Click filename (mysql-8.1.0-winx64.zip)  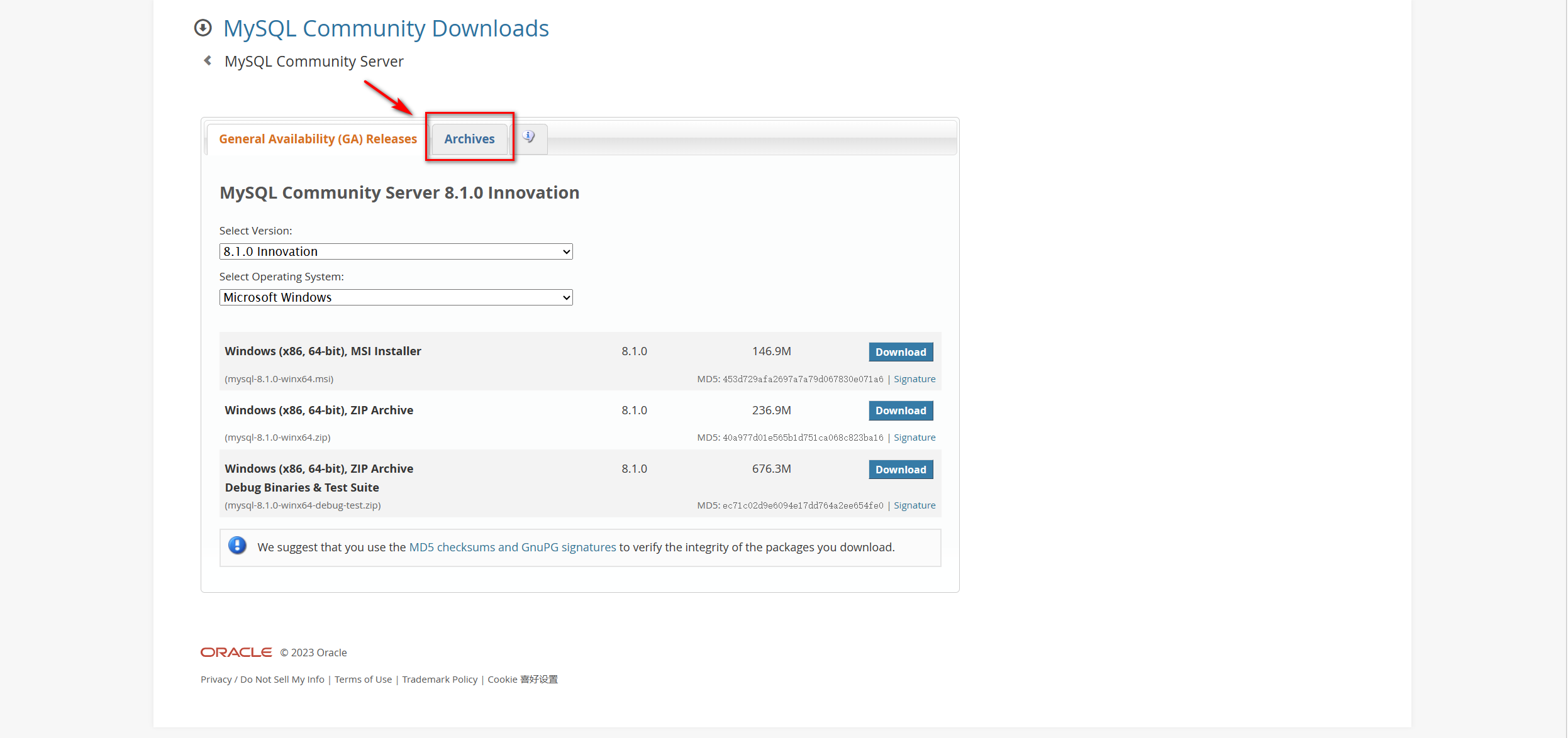point(277,438)
